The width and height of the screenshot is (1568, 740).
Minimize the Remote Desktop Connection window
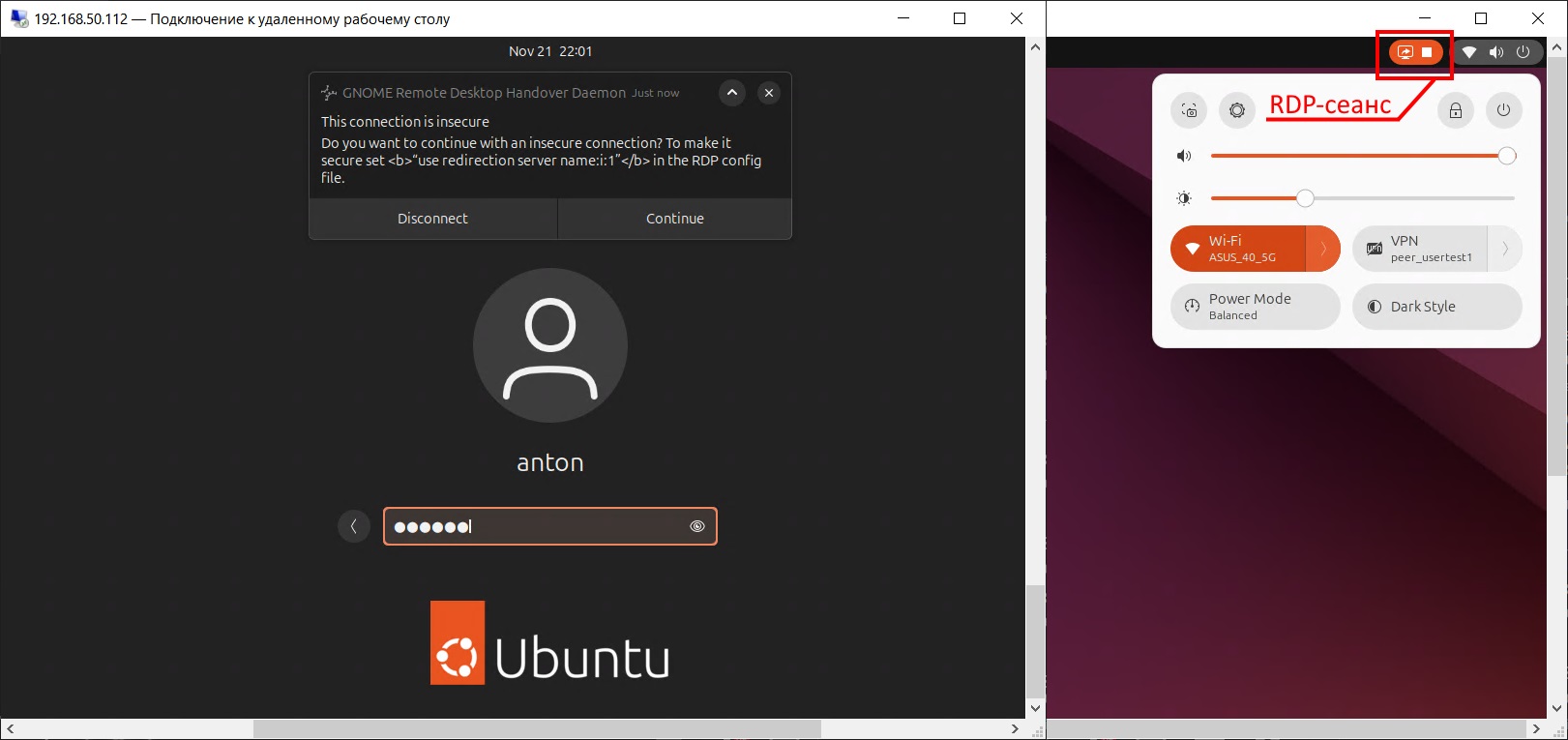tap(903, 18)
